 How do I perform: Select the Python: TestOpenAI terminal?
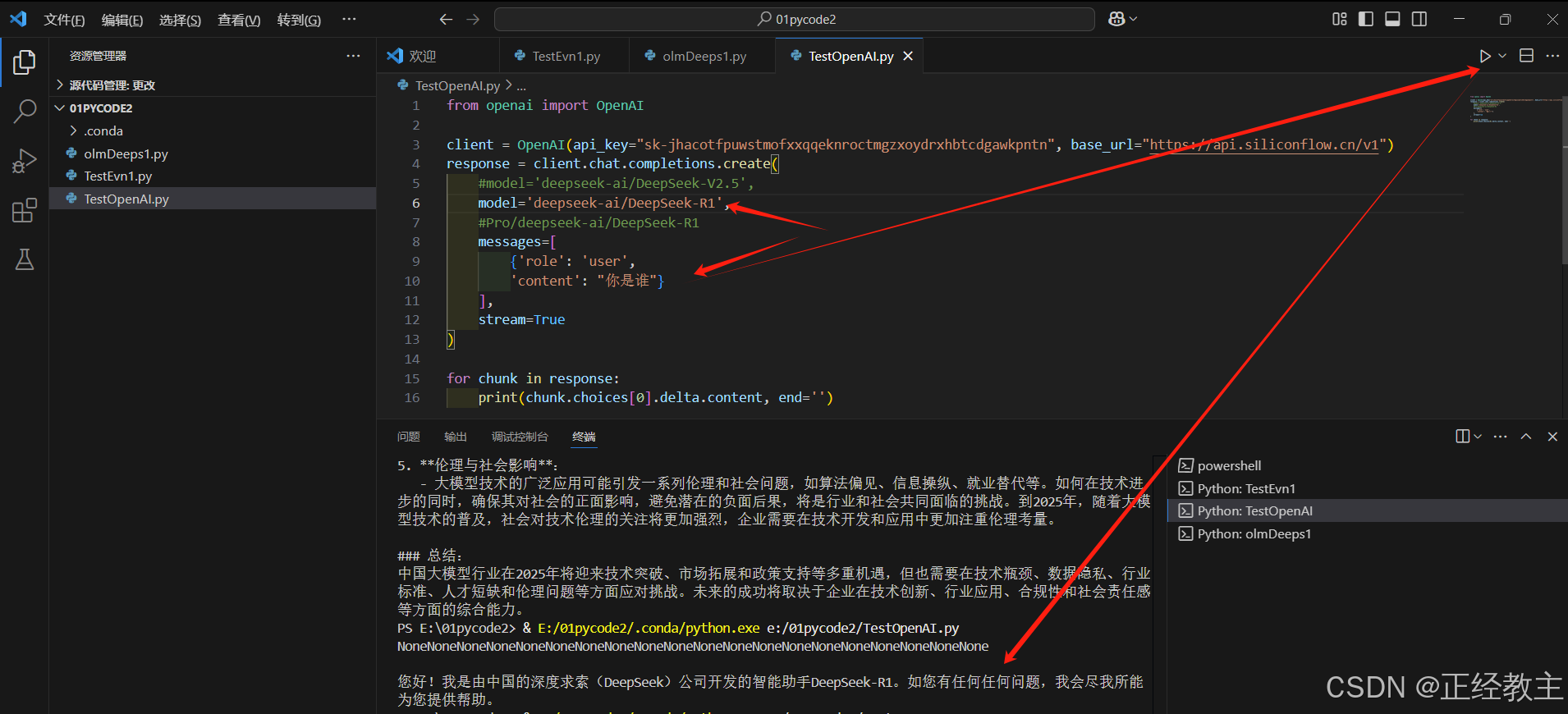1369,510
